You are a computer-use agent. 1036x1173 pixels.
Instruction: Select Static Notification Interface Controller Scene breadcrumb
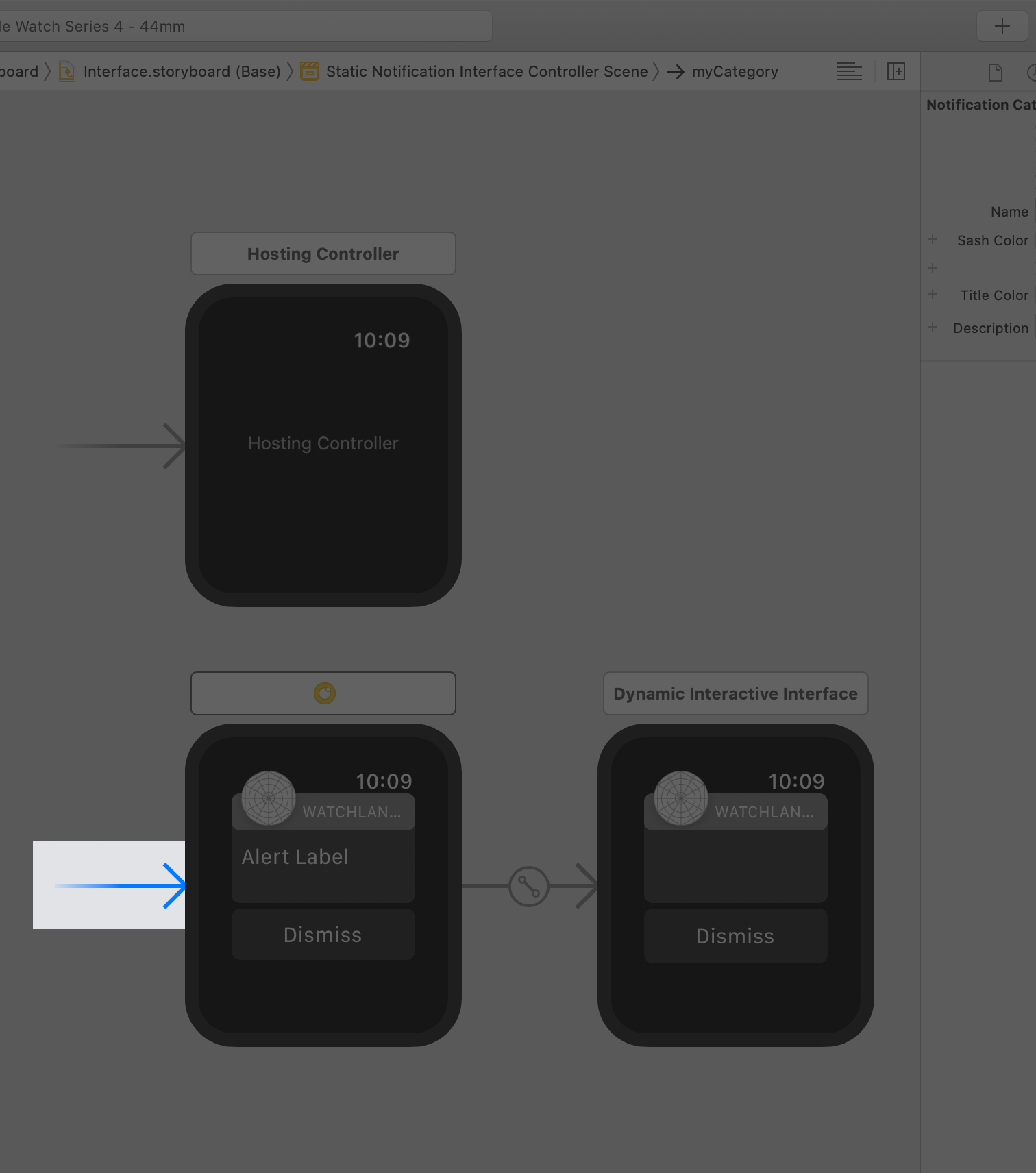click(x=476, y=71)
